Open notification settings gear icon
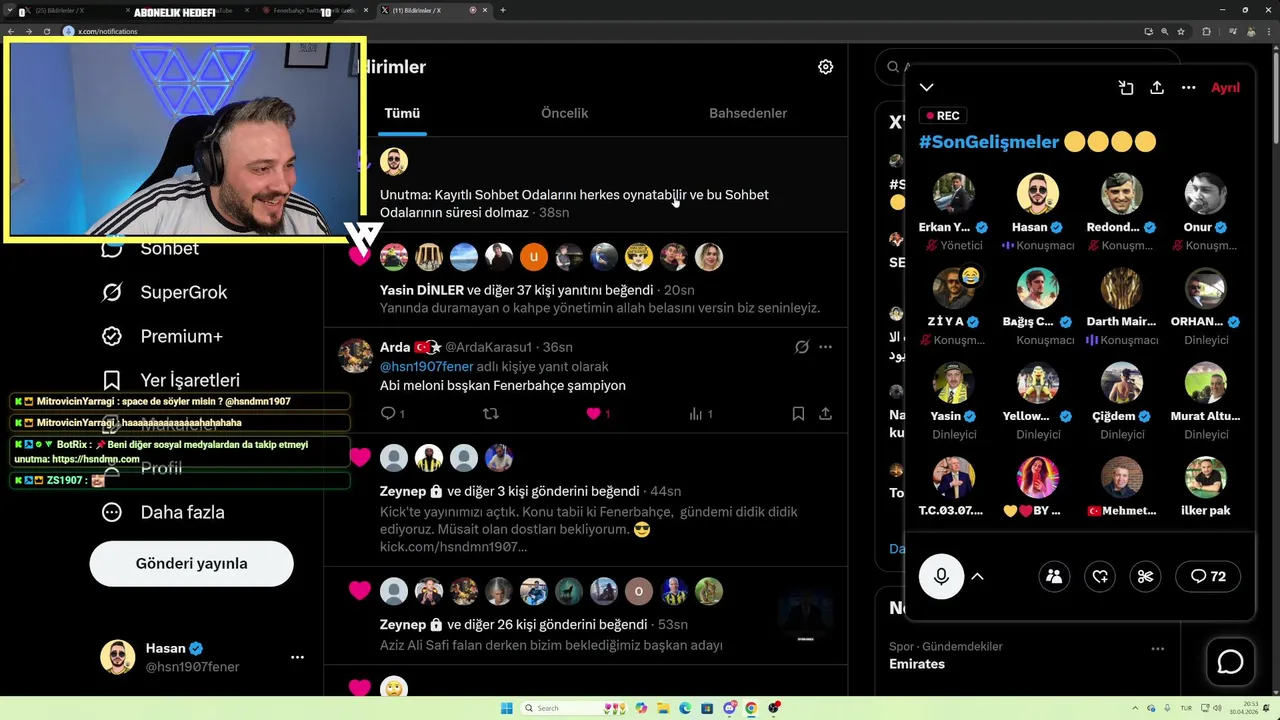 [x=825, y=67]
